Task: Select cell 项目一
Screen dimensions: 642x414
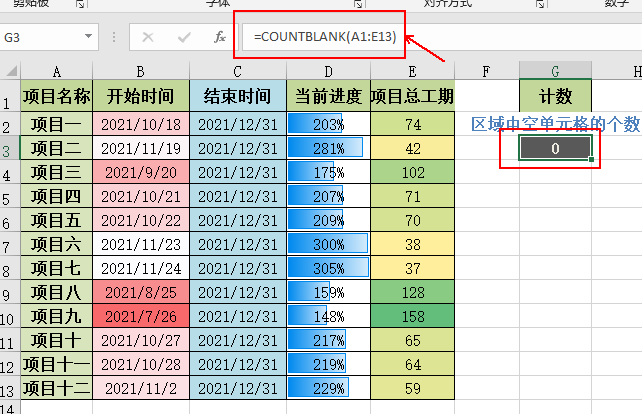Action: click(x=57, y=124)
